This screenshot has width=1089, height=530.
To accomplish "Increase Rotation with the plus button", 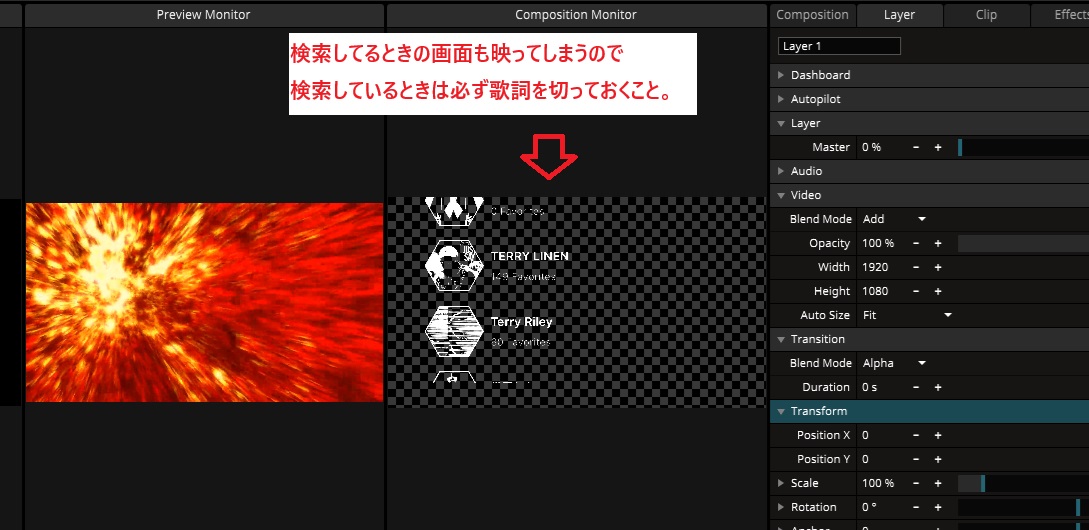I will point(938,507).
